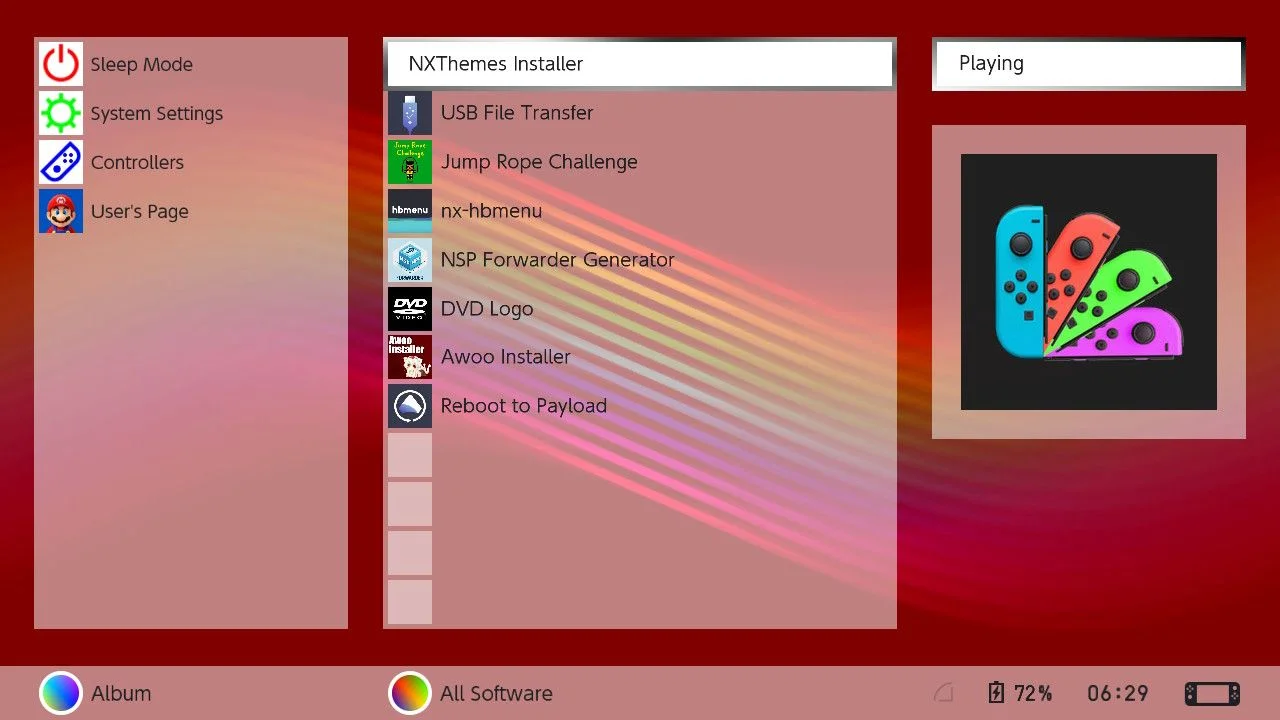The width and height of the screenshot is (1280, 720).
Task: Click the Reboot to Payload title
Action: pos(524,406)
